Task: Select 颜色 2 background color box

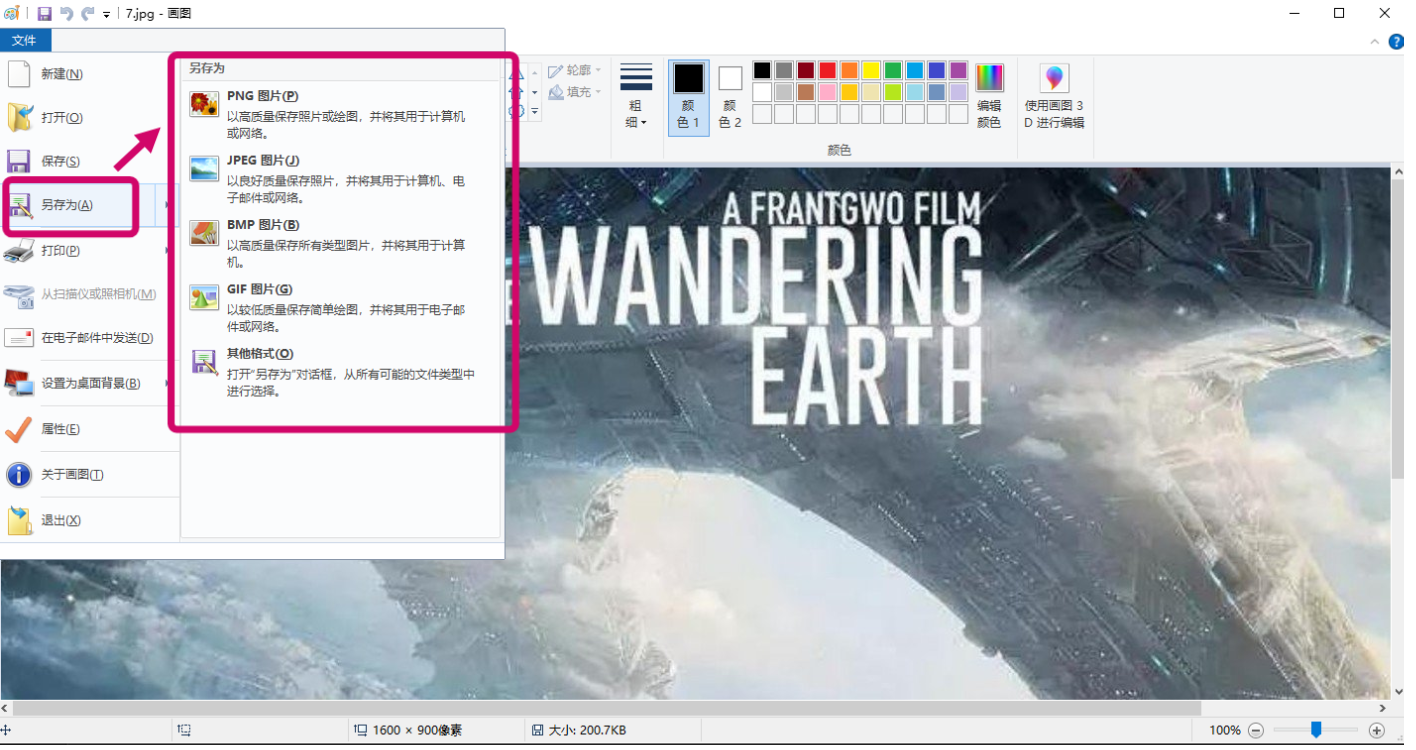Action: (730, 97)
